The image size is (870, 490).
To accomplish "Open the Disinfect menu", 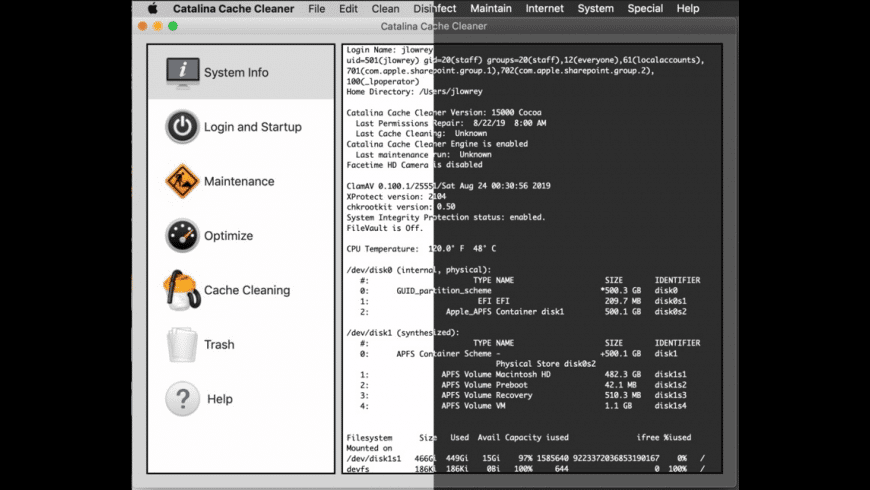I will [x=434, y=8].
